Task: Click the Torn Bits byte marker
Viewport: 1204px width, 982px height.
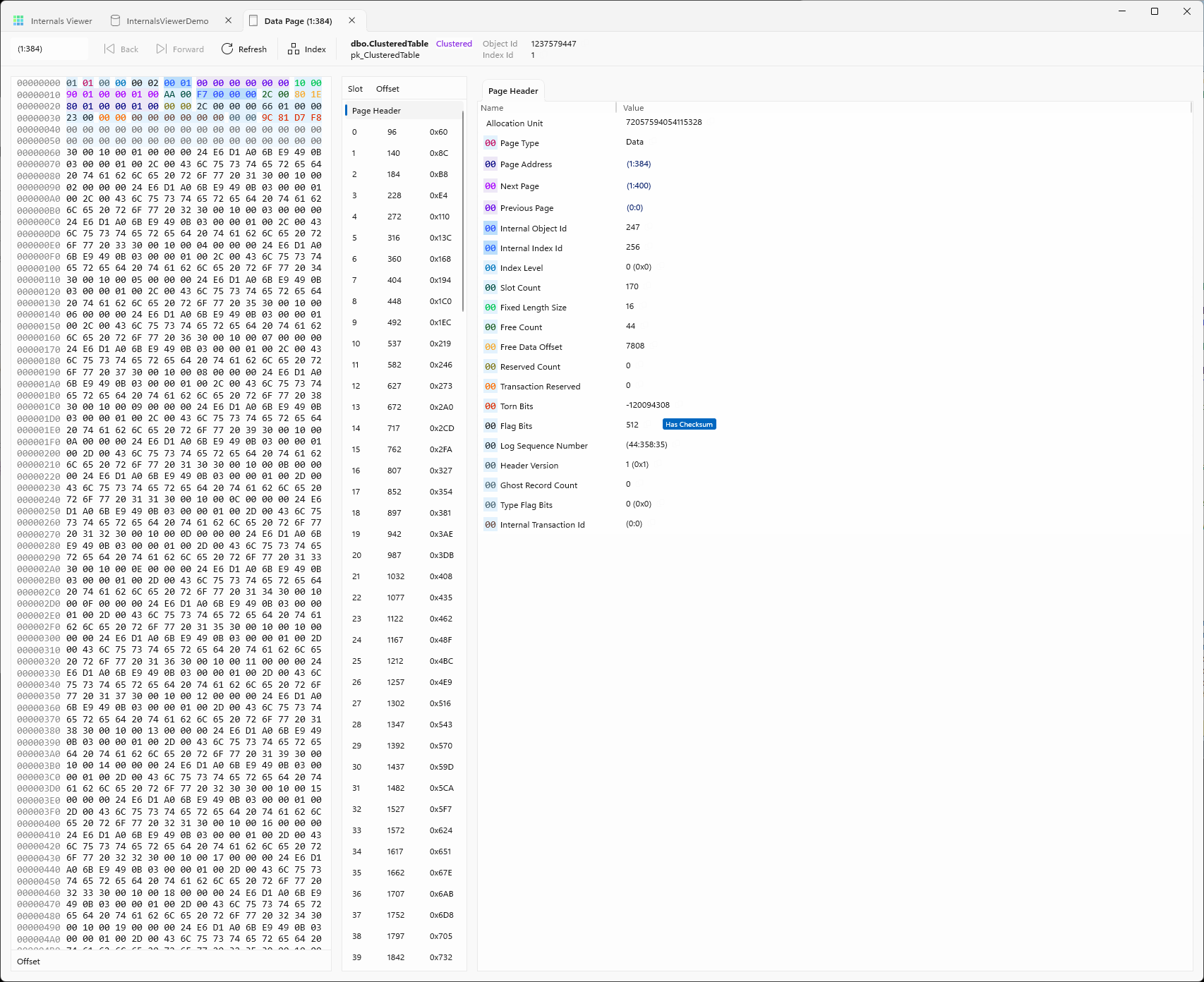Action: click(x=490, y=406)
